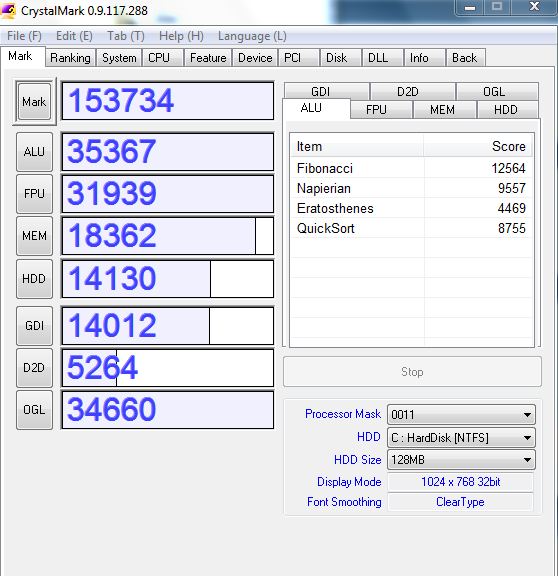The image size is (558, 576).
Task: Launch the OGL benchmark button
Action: pos(35,410)
